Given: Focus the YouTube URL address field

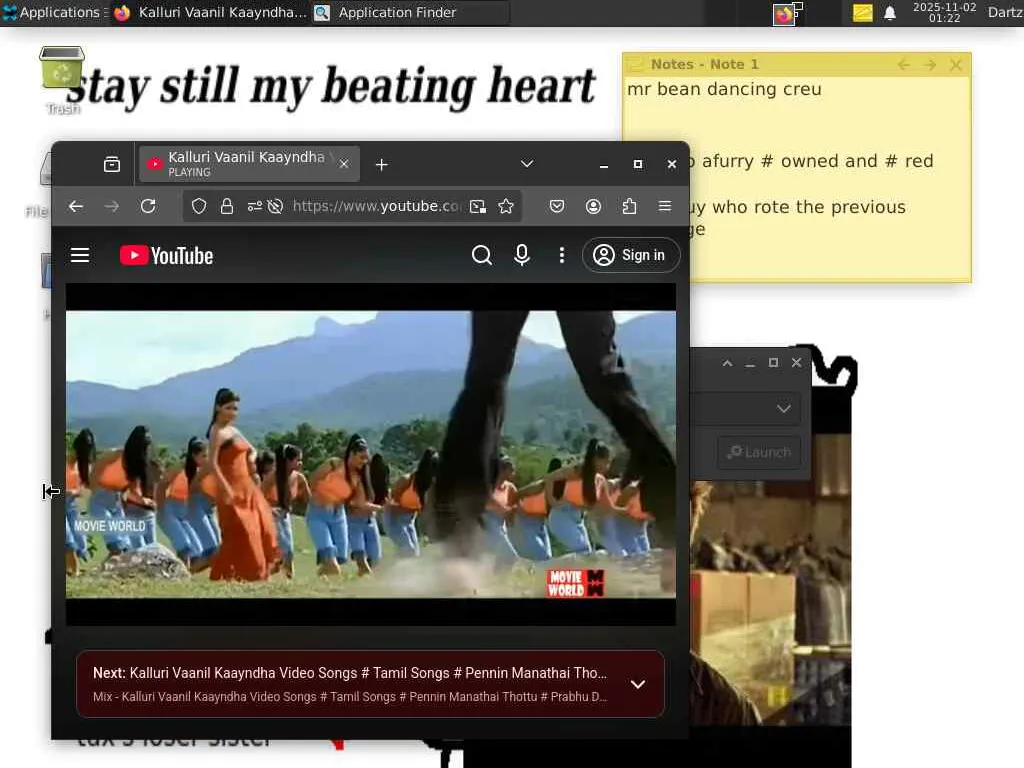Looking at the screenshot, I should click(x=376, y=206).
